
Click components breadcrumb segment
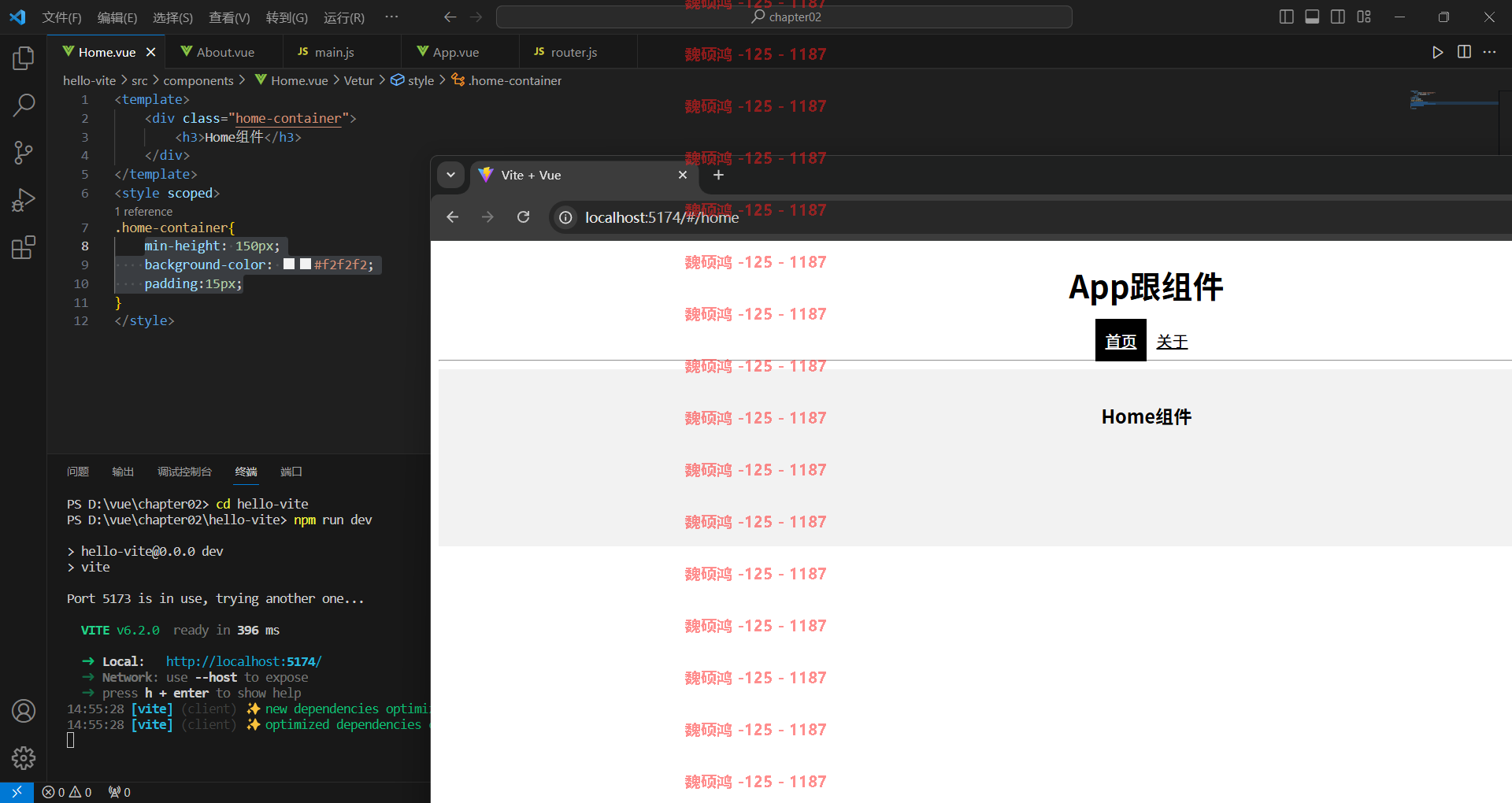(x=198, y=80)
